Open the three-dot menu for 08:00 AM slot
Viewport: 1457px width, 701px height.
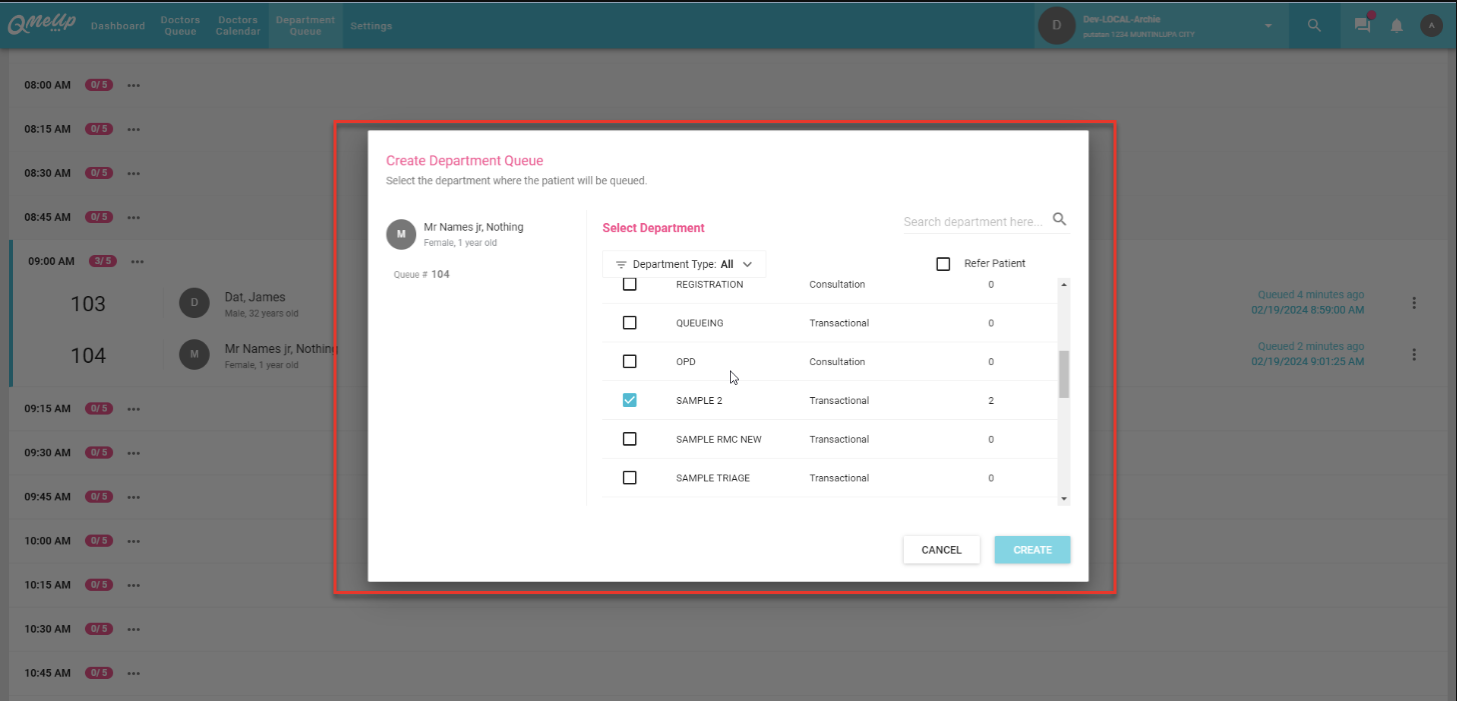(x=134, y=86)
